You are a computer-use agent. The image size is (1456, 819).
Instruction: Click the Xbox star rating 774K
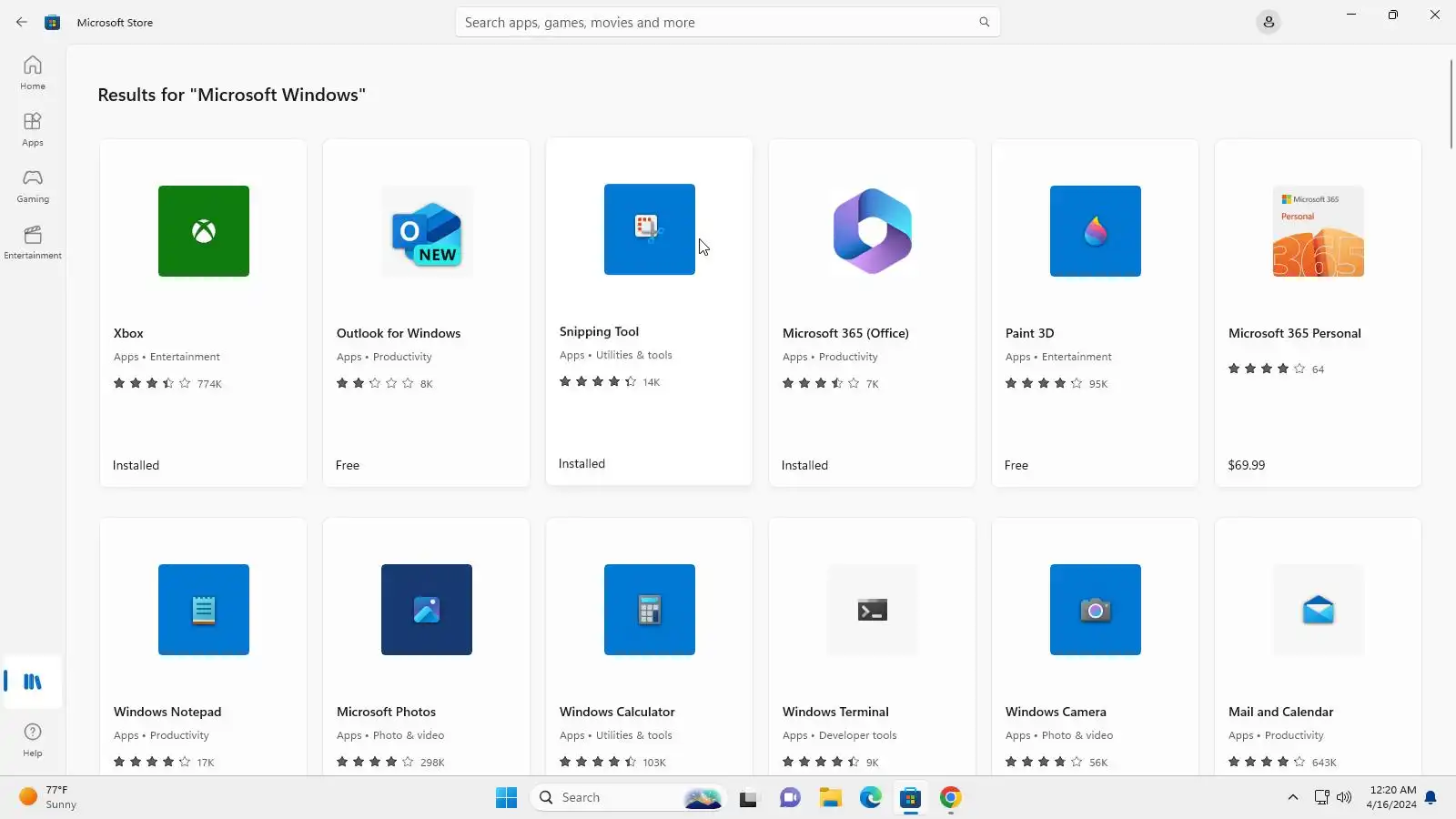click(167, 383)
